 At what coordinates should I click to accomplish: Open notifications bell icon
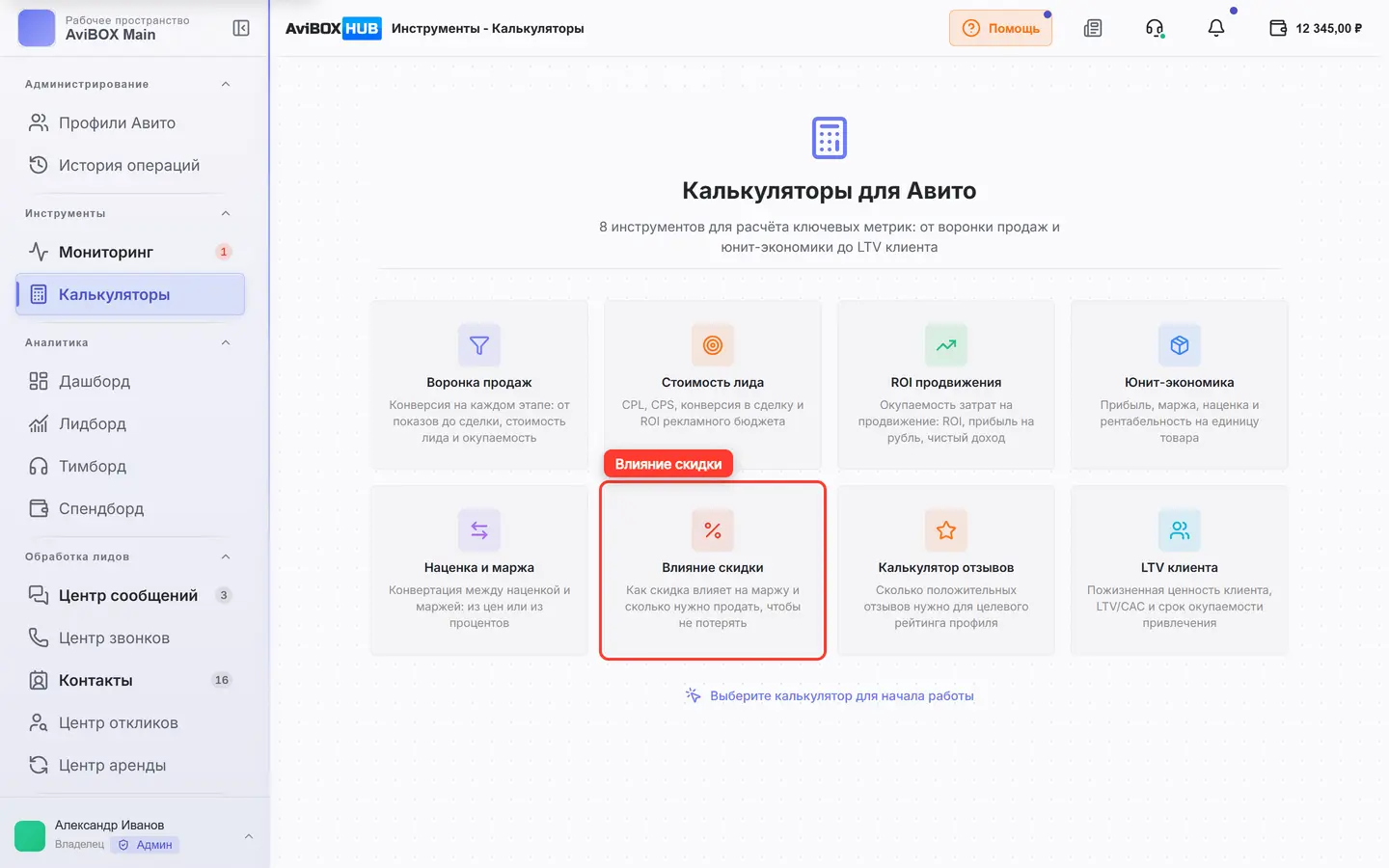tap(1216, 28)
